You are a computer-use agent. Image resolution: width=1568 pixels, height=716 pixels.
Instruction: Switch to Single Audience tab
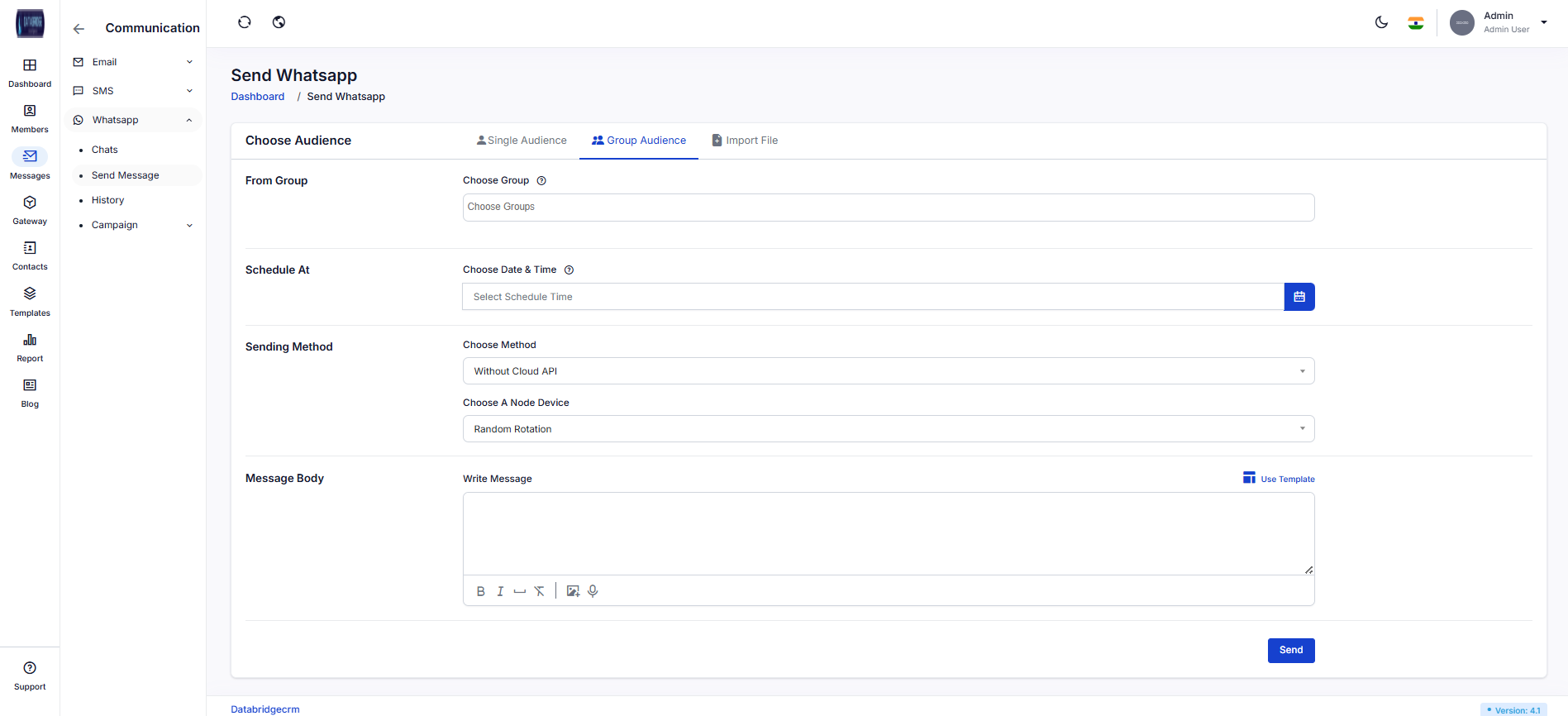522,141
